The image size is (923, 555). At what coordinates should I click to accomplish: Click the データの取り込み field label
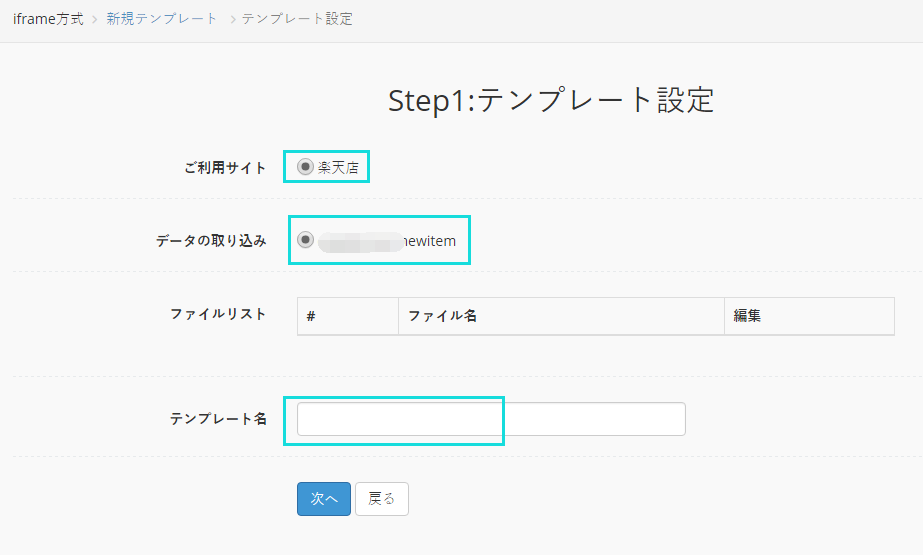pos(211,241)
